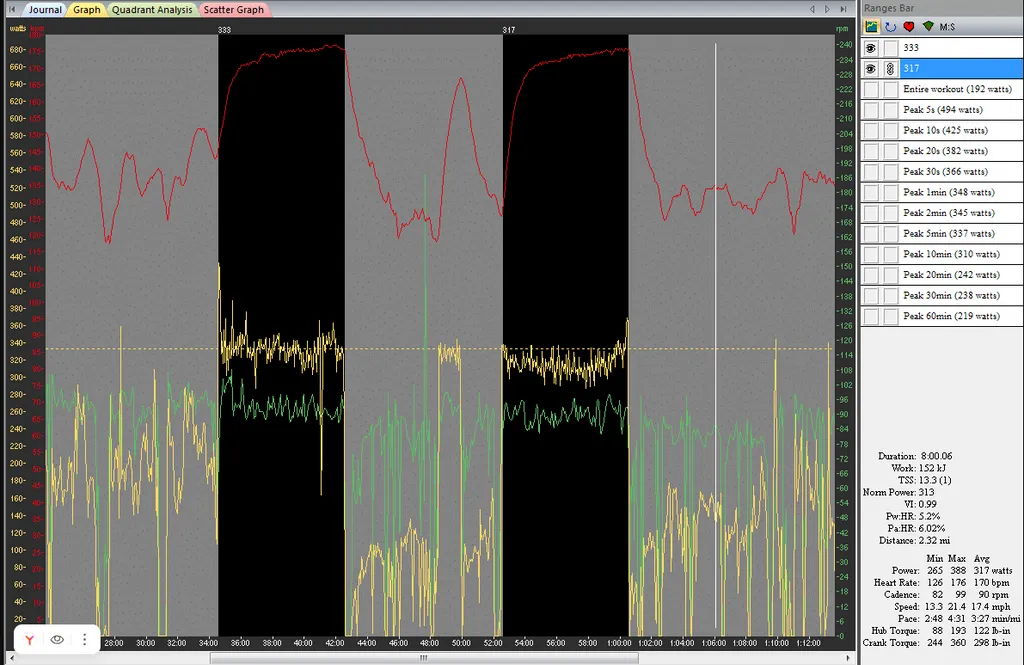Enable visibility box for Entire workout range
Screen dimensions: 1024x665
click(x=871, y=89)
